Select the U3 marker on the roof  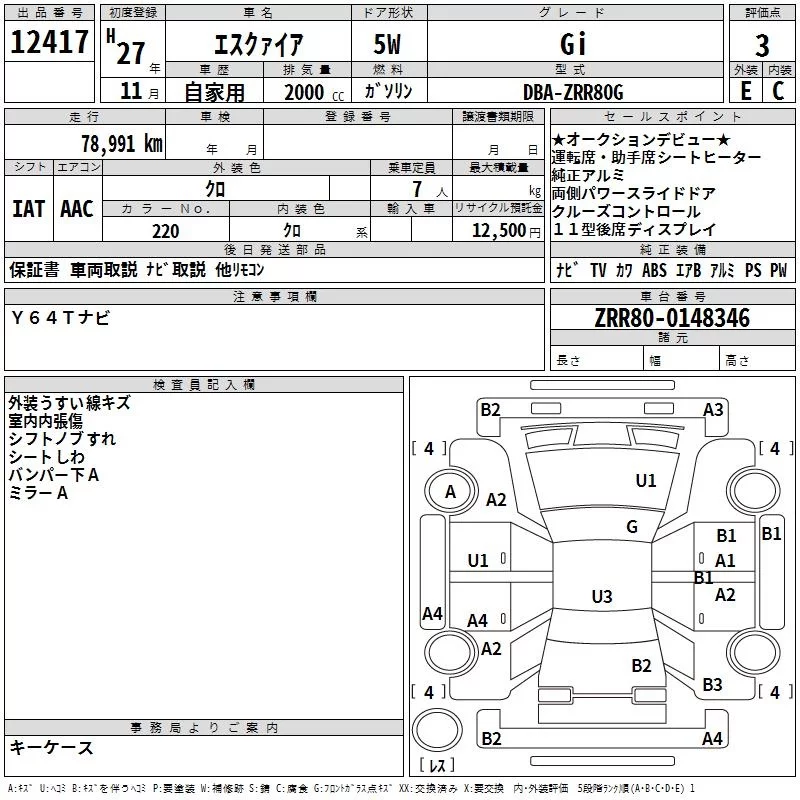pos(601,597)
